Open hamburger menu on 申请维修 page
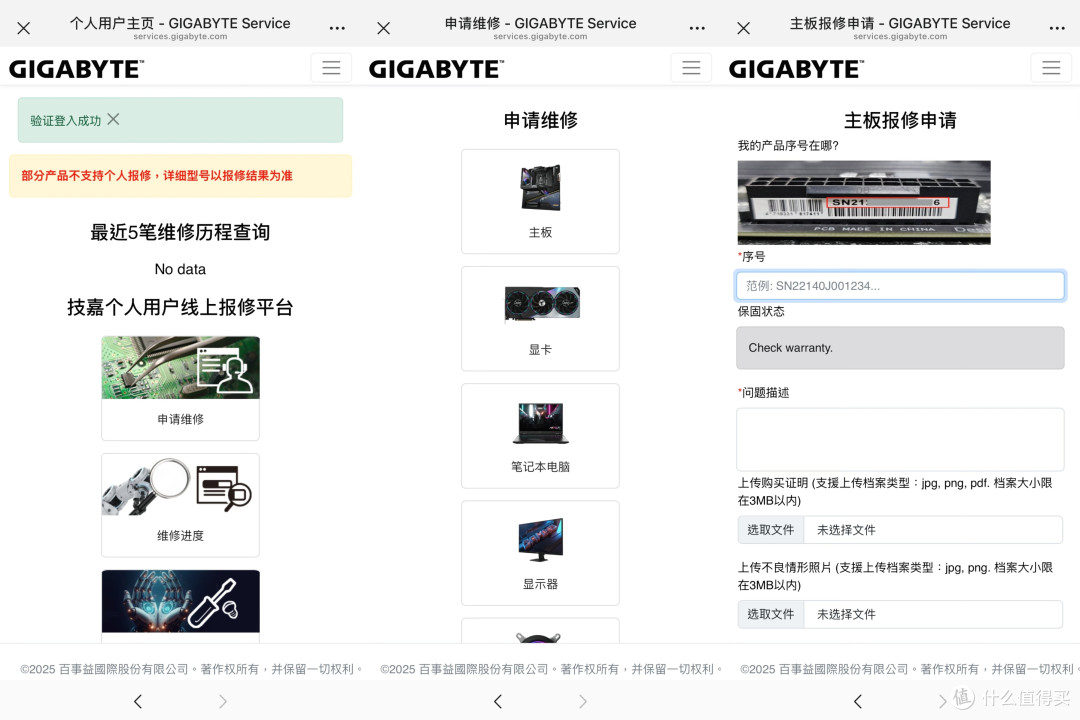The image size is (1080, 720). coord(691,68)
